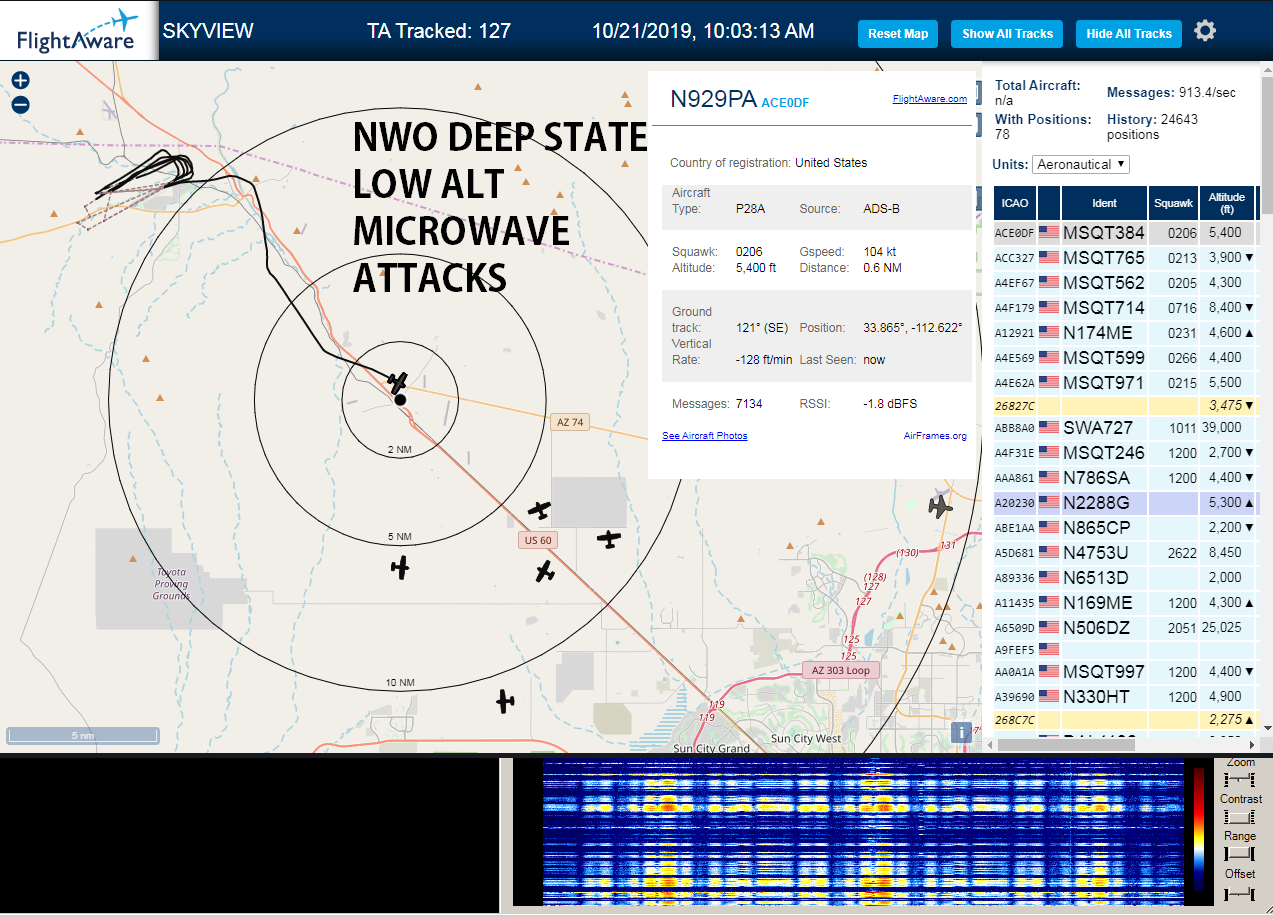Click the TA Tracked: 127 header text
Screen dimensions: 1273x917
tap(439, 31)
